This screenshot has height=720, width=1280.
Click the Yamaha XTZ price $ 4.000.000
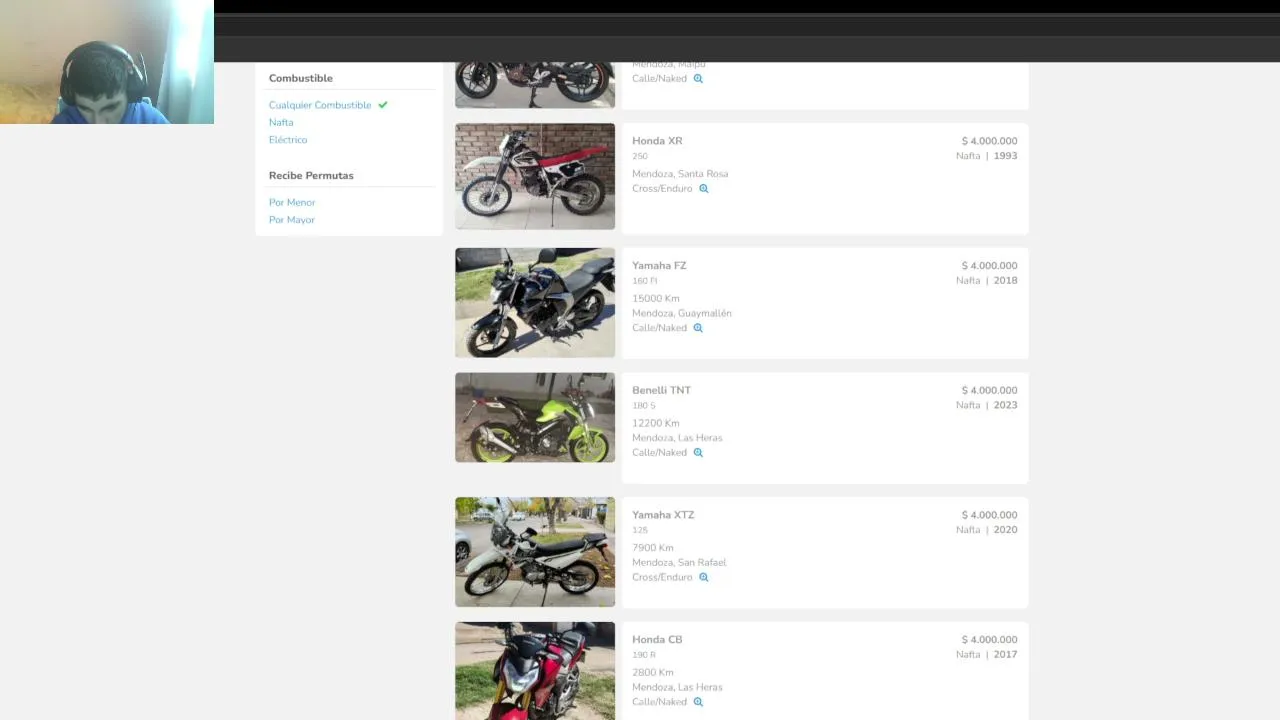(989, 515)
